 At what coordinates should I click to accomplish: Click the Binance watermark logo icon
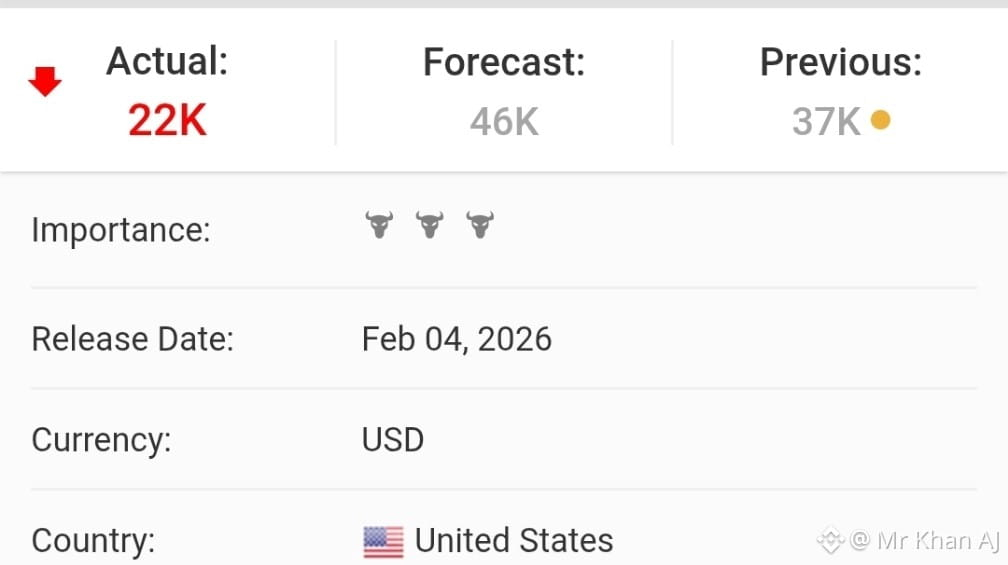click(x=830, y=540)
